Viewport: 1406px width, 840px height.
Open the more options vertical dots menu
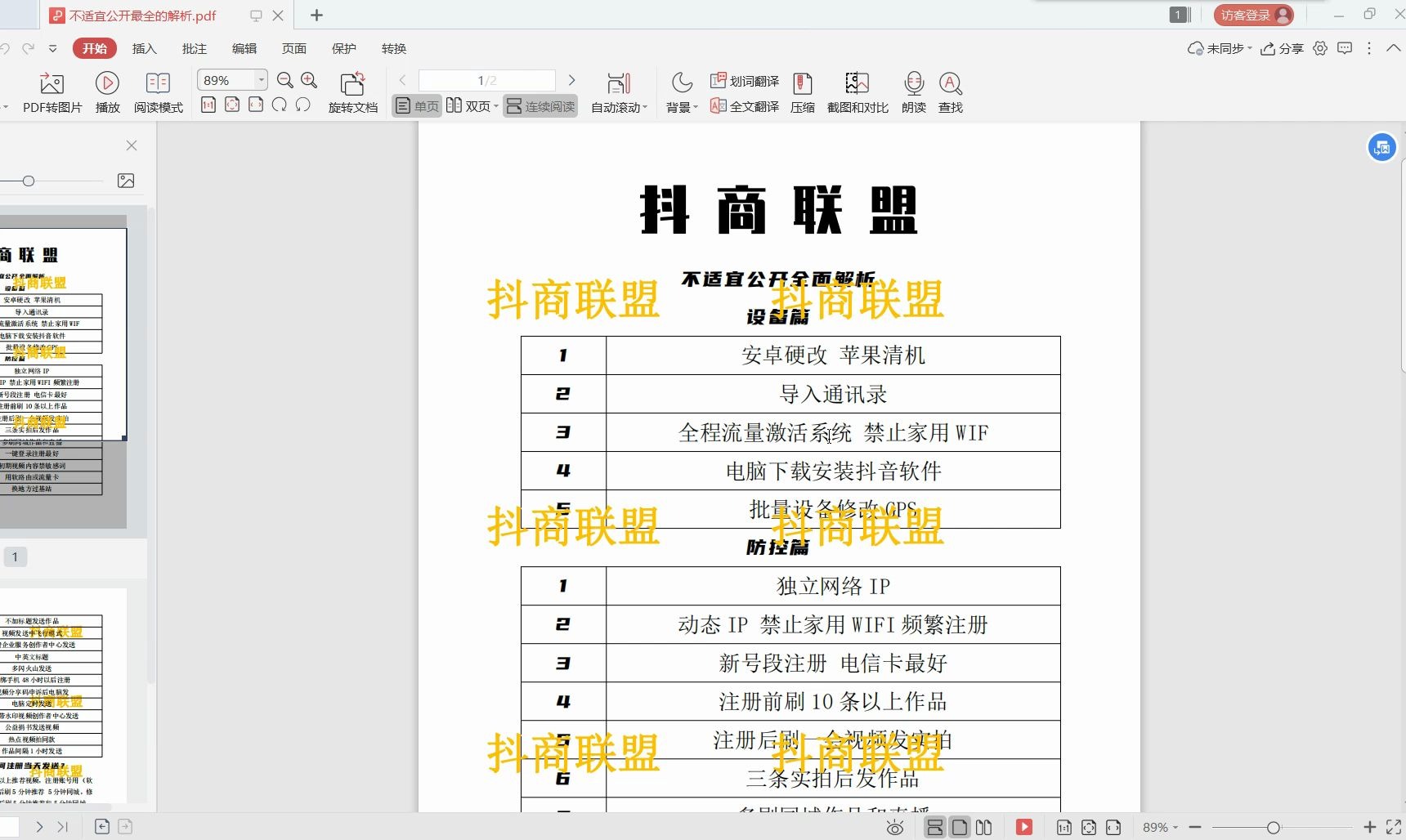[1369, 48]
